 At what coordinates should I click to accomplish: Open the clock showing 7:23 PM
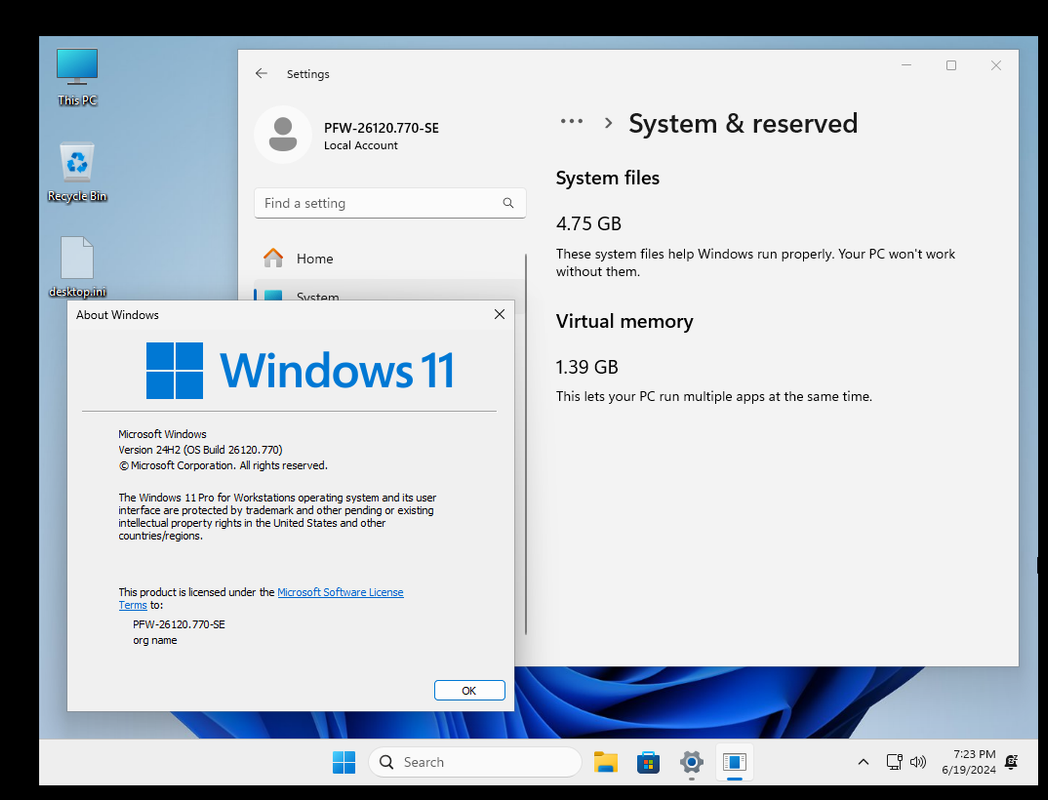(968, 762)
